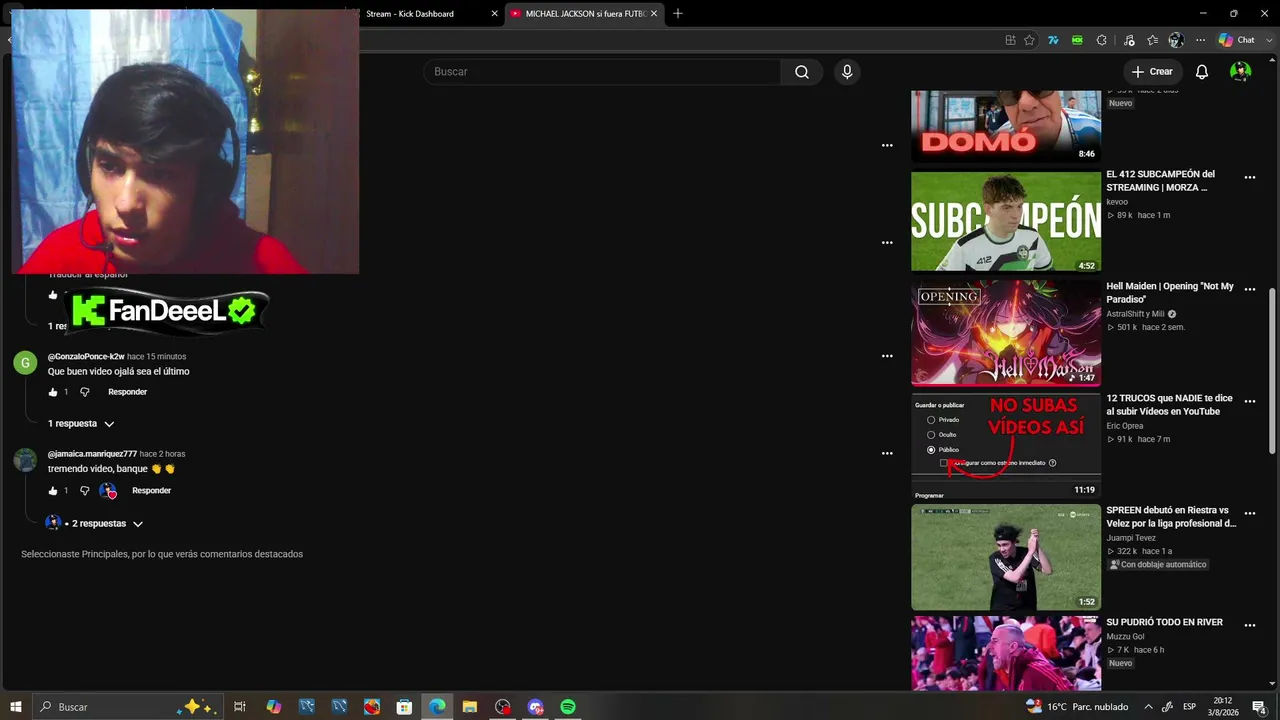
Task: Open the weather widget 16°C Parc. nublado
Action: [1077, 707]
